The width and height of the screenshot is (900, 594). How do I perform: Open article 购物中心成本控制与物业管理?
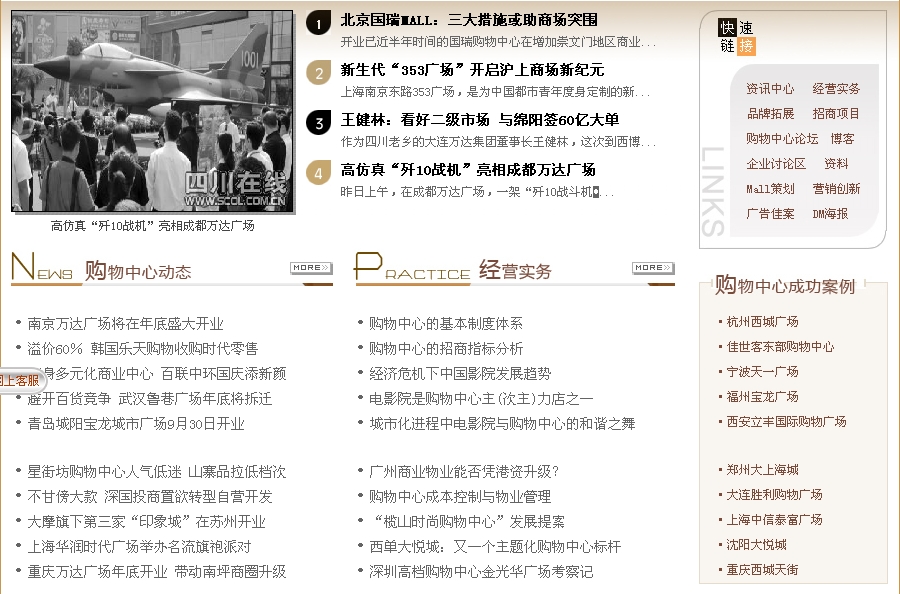(x=460, y=497)
